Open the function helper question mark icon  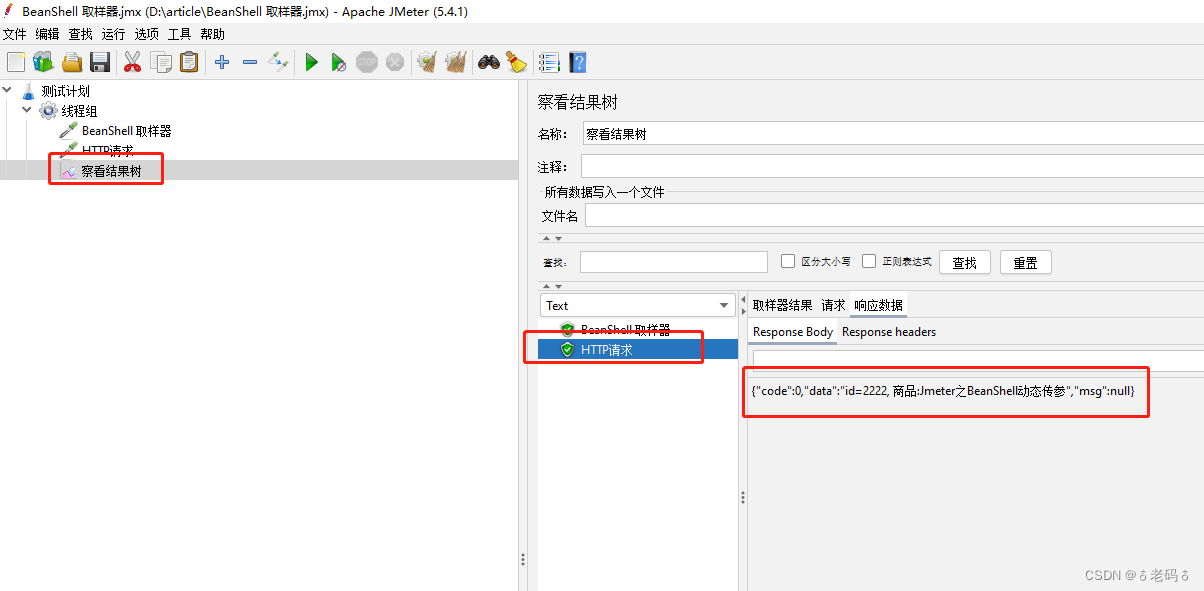pyautogui.click(x=577, y=61)
